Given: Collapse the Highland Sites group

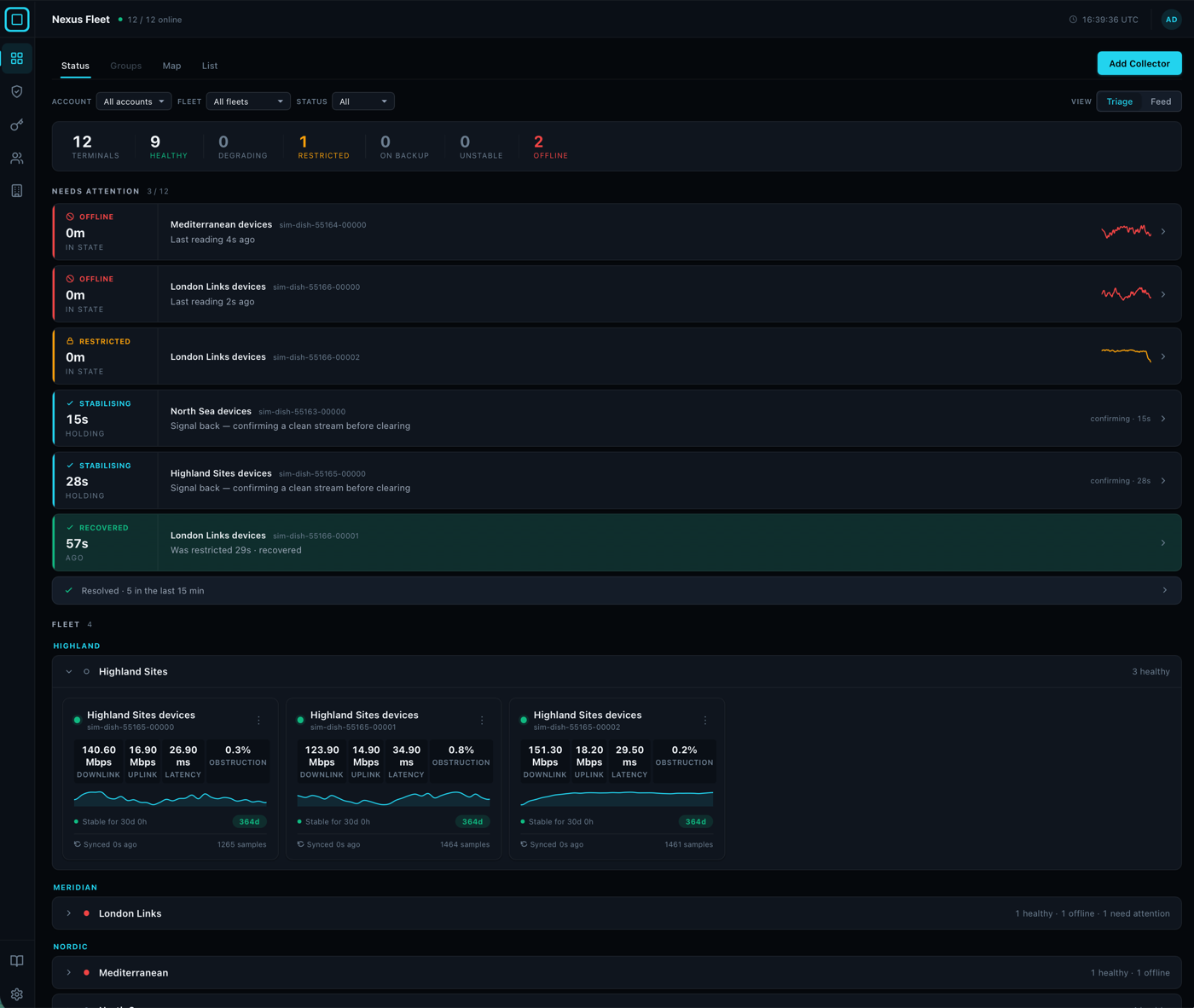Looking at the screenshot, I should coord(69,672).
